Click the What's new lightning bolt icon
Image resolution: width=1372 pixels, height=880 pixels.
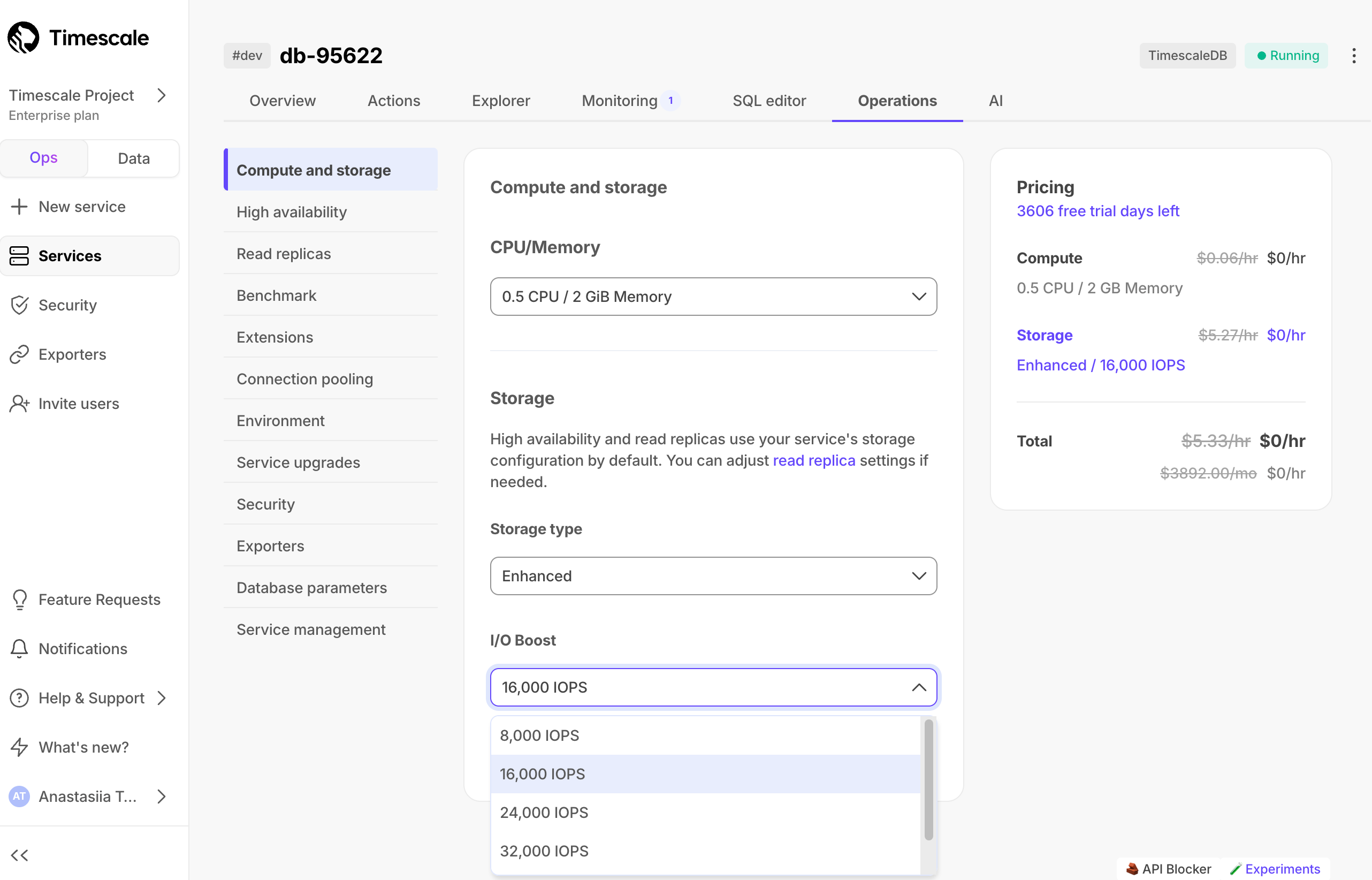coord(19,747)
